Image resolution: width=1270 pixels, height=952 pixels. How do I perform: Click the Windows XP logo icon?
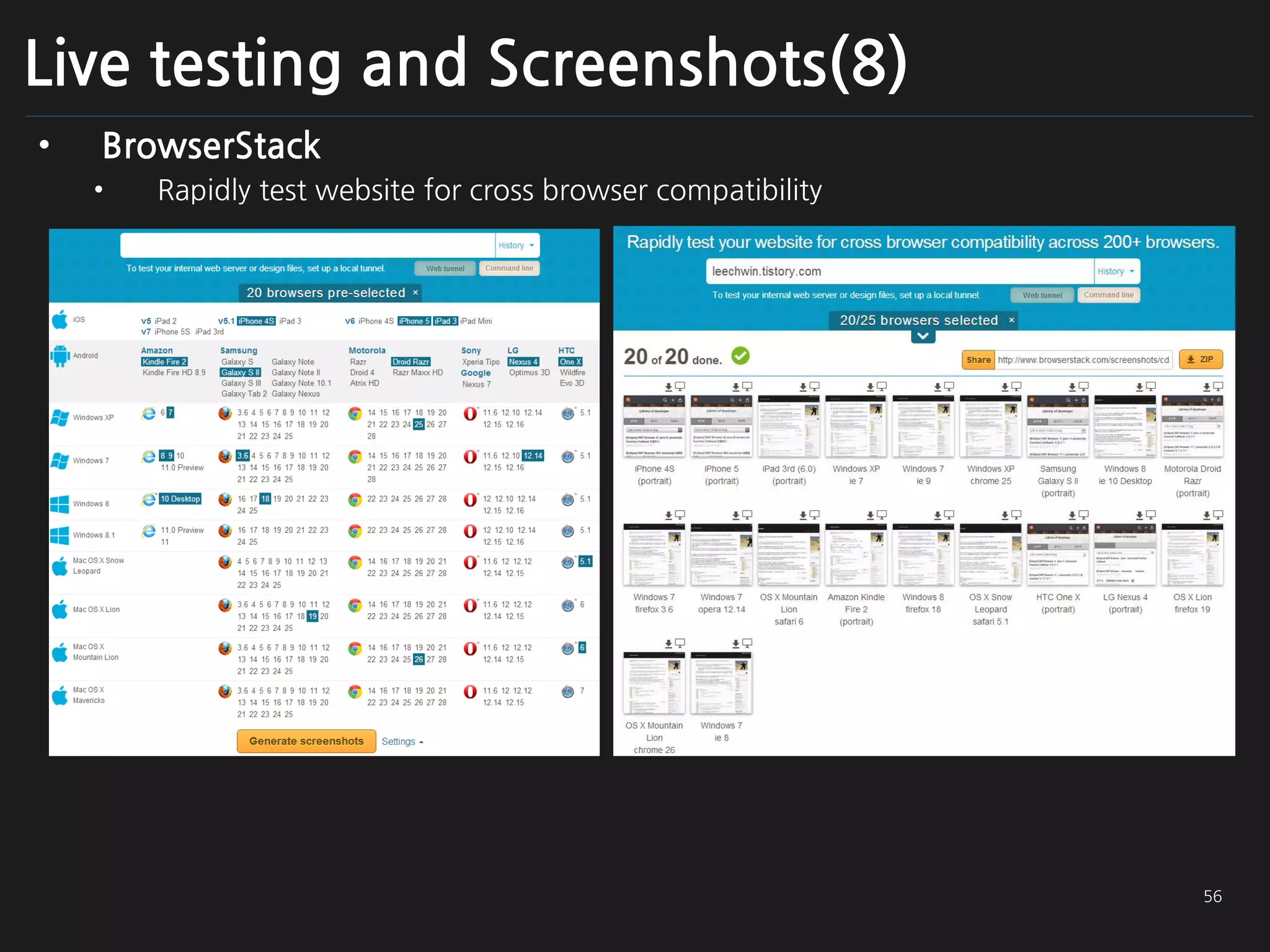60,417
